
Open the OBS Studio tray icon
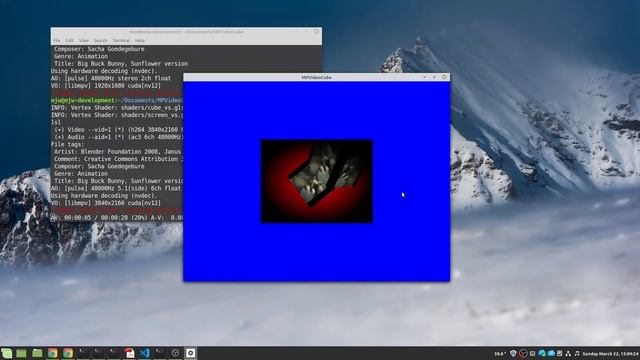(523, 353)
